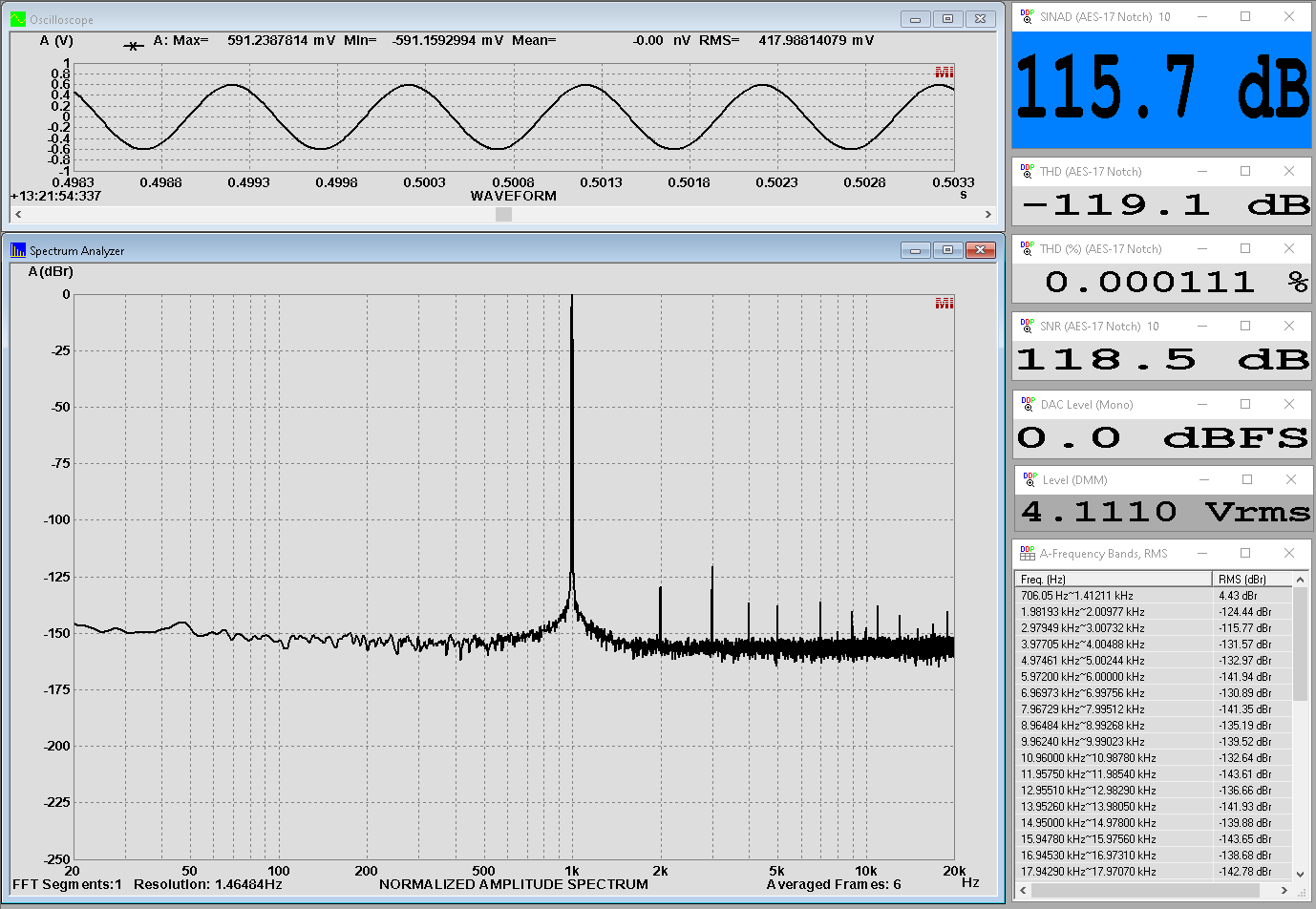
Task: Click the 4.1110 Vrms level reading
Action: coord(1165,512)
